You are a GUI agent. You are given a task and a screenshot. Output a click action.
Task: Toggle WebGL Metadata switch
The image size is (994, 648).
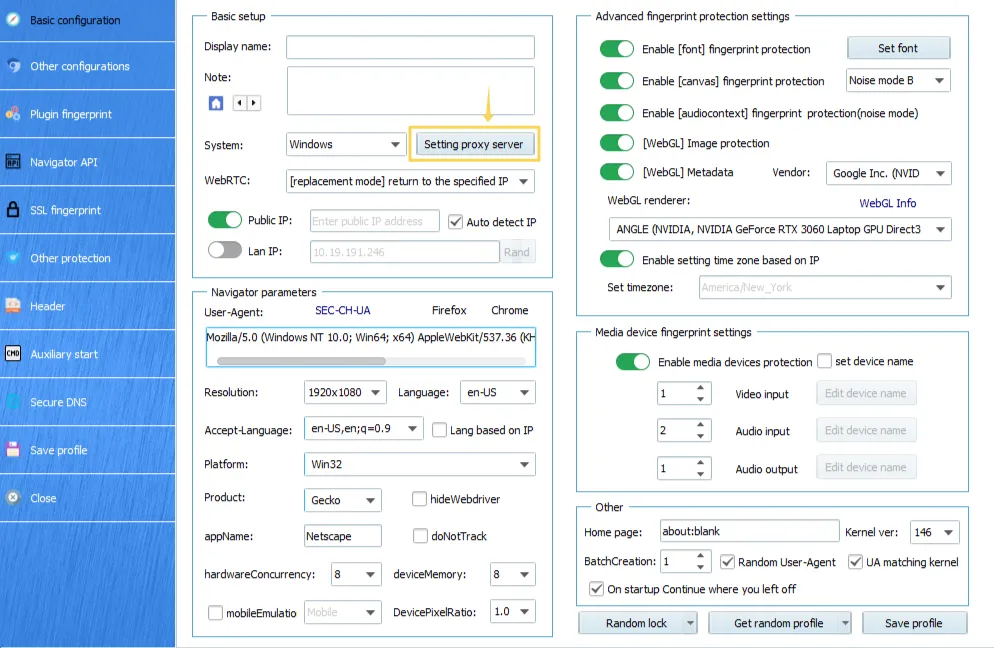coord(616,172)
